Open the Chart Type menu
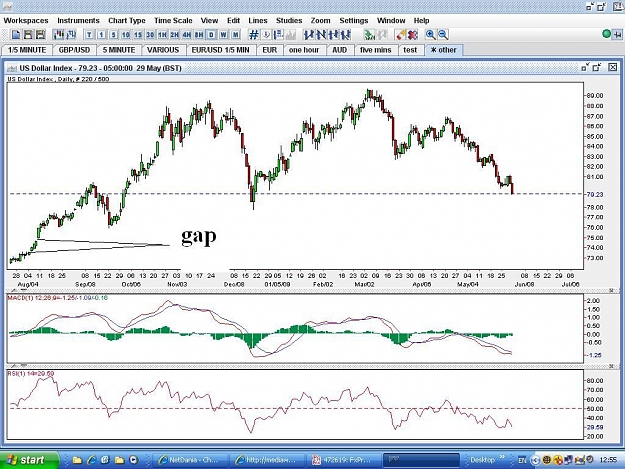This screenshot has width=625, height=469. pyautogui.click(x=127, y=20)
